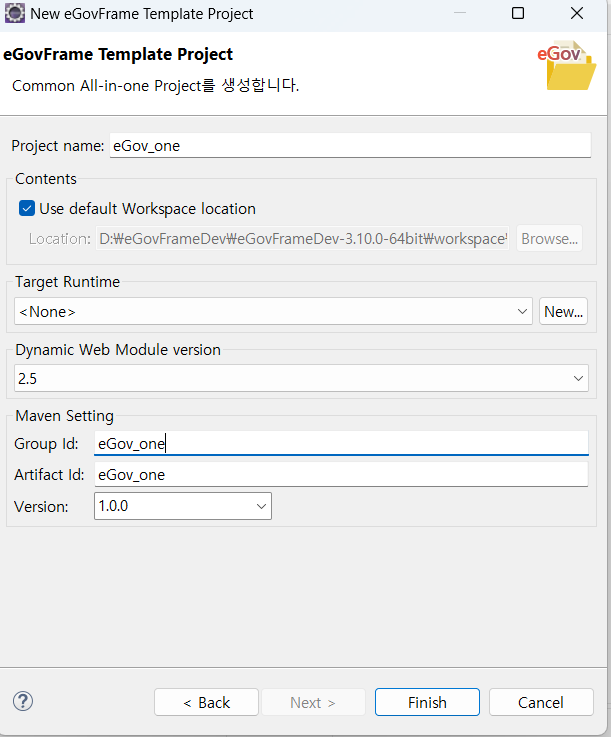Maximize the wizard window
The width and height of the screenshot is (611, 737).
pos(518,13)
